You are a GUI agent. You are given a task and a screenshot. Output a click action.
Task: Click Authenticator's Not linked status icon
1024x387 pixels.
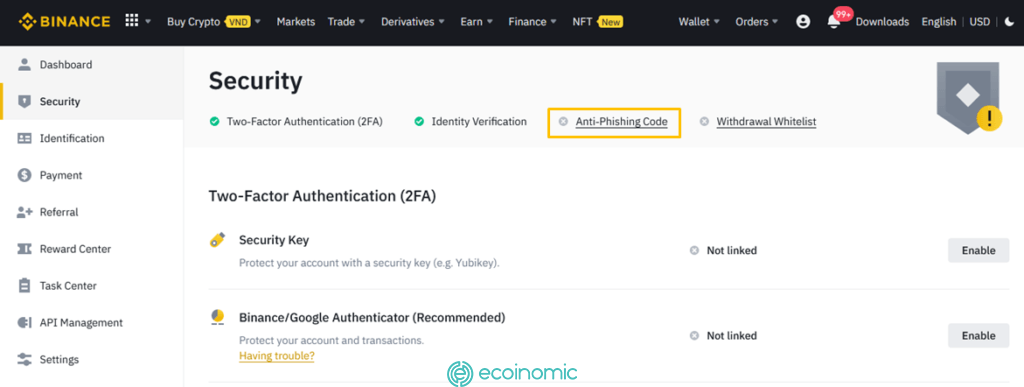coord(694,335)
